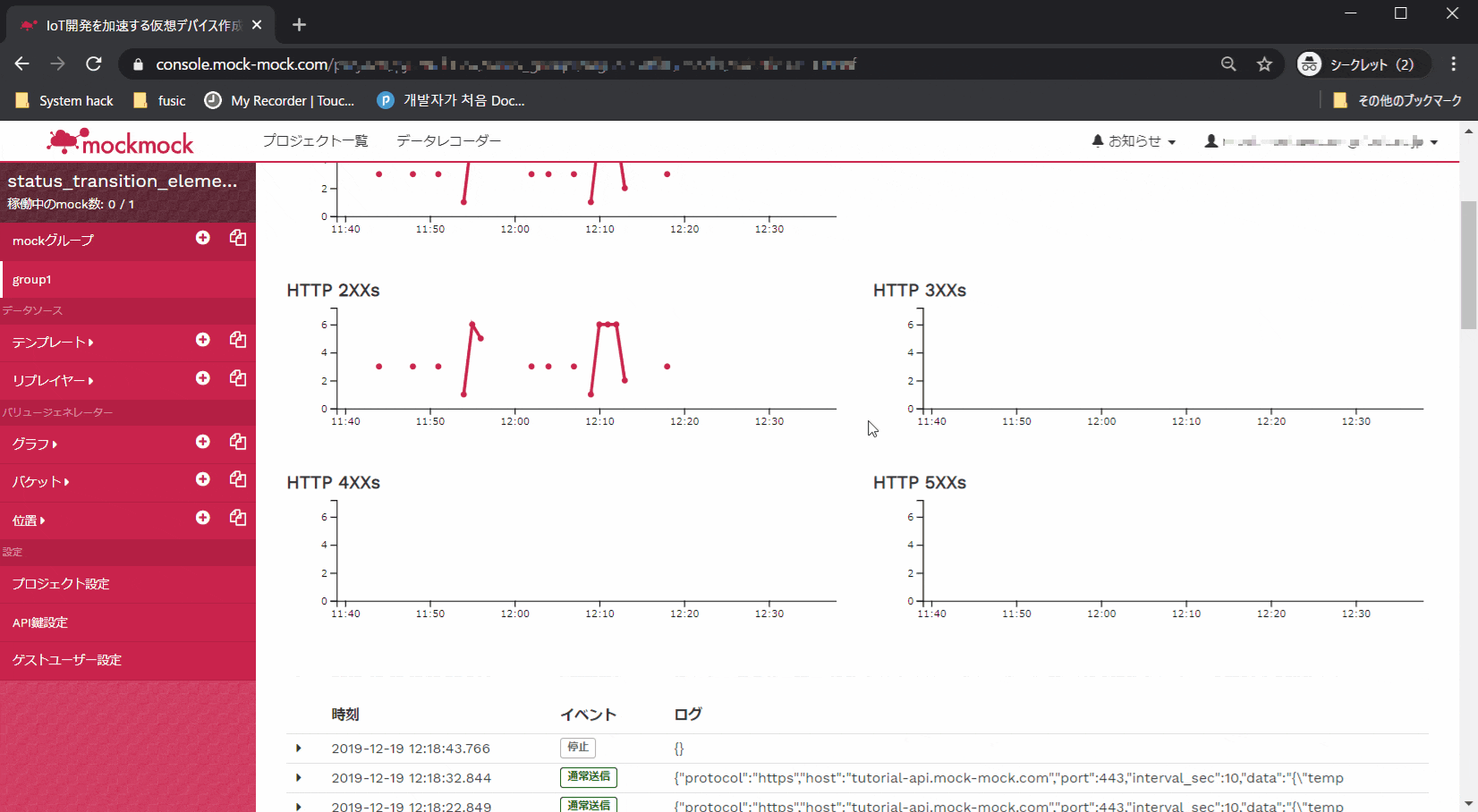The image size is (1478, 812).
Task: Open the fusic bookmark folder
Action: click(x=159, y=101)
